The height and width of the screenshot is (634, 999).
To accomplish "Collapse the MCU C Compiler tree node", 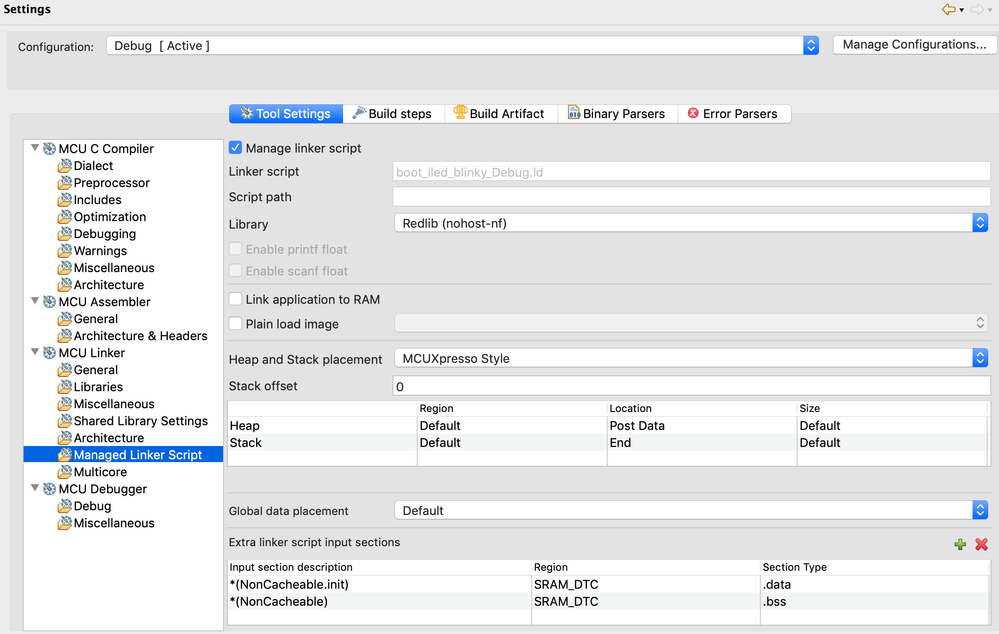I will pos(36,148).
